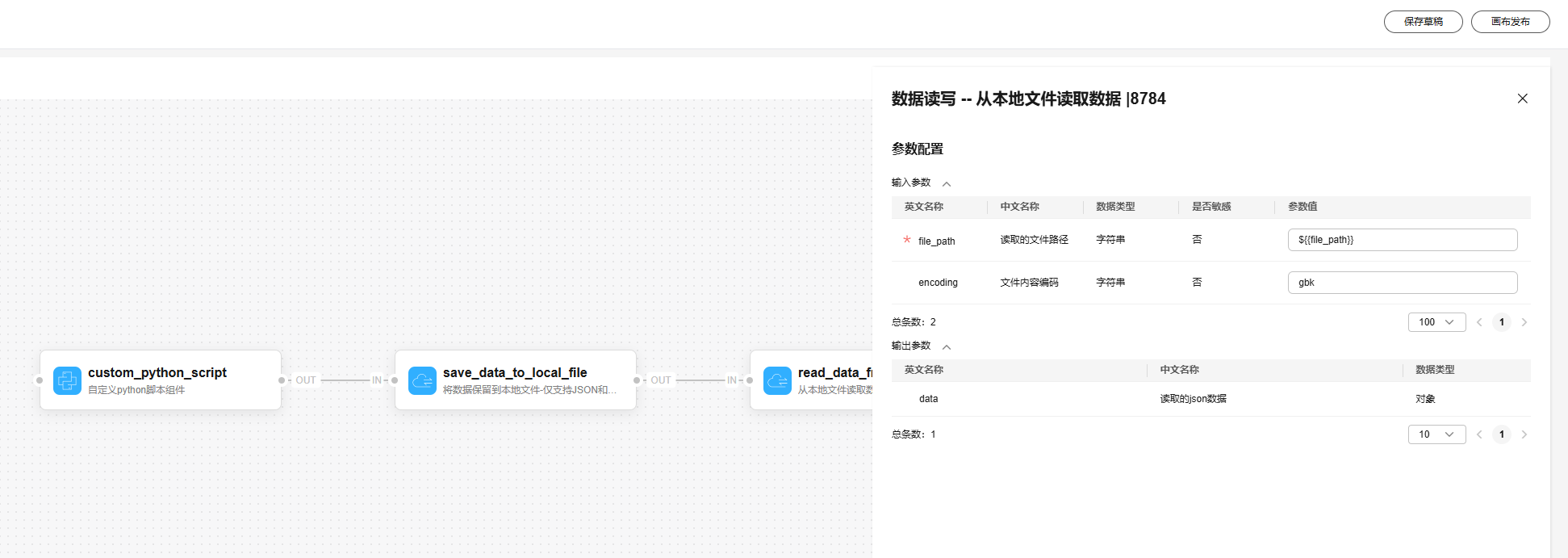
Task: Click 保存草稿 button
Action: [x=1423, y=22]
